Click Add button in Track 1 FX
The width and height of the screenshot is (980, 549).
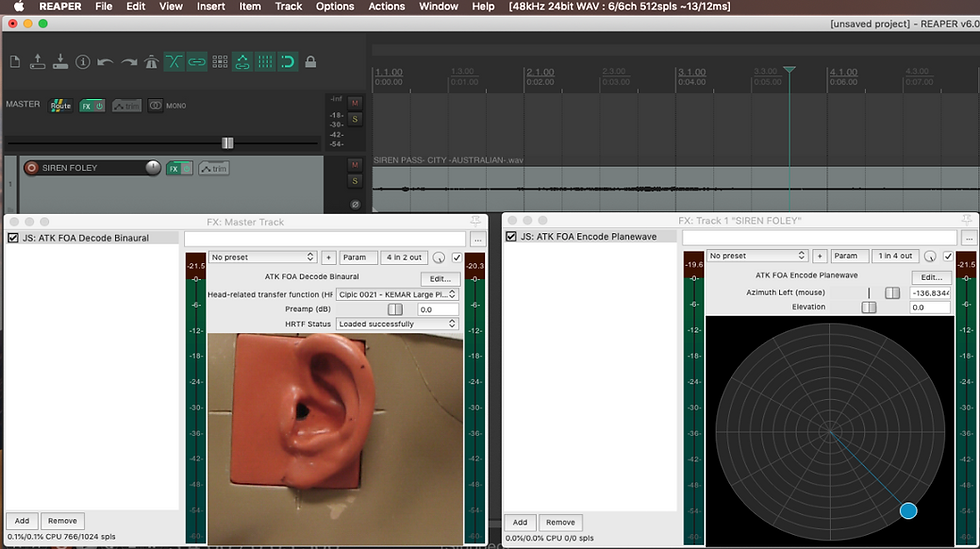pos(520,522)
